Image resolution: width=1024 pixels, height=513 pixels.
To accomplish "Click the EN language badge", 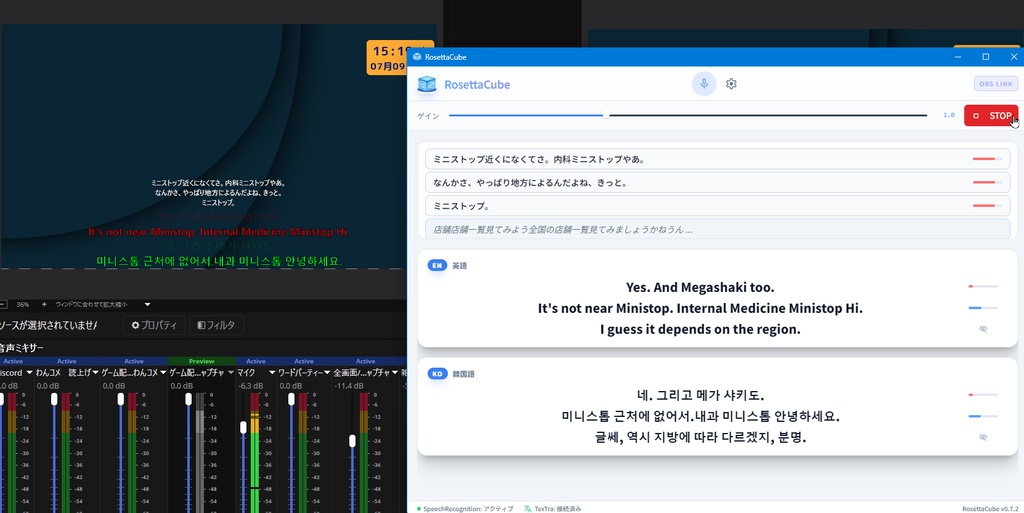I will click(x=437, y=265).
